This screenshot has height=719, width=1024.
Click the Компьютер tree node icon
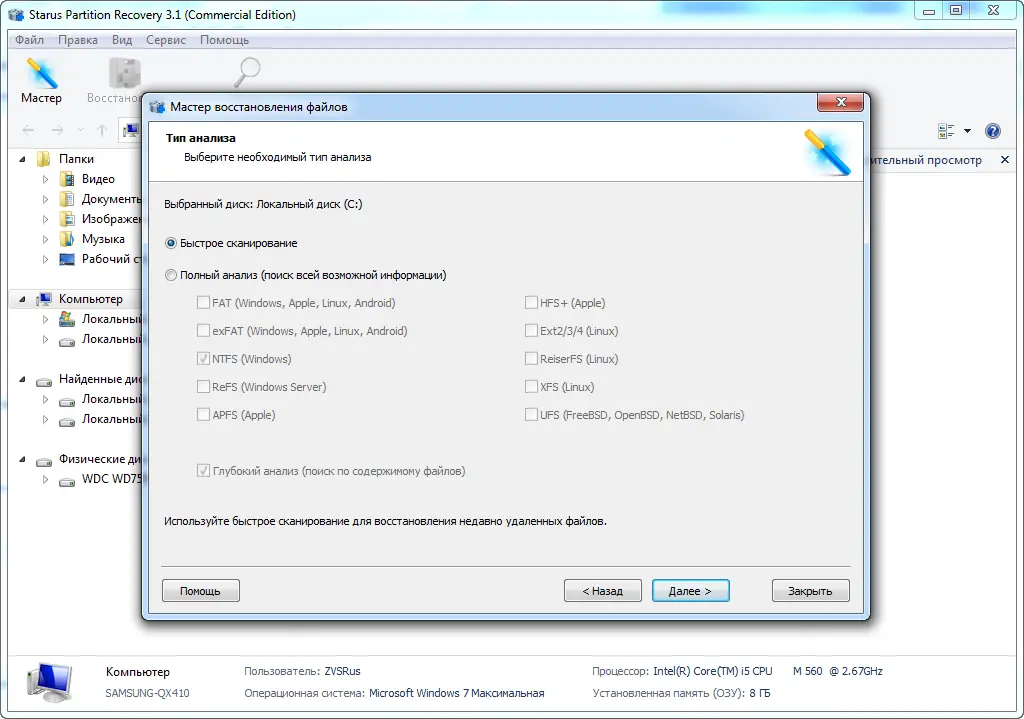[x=44, y=299]
